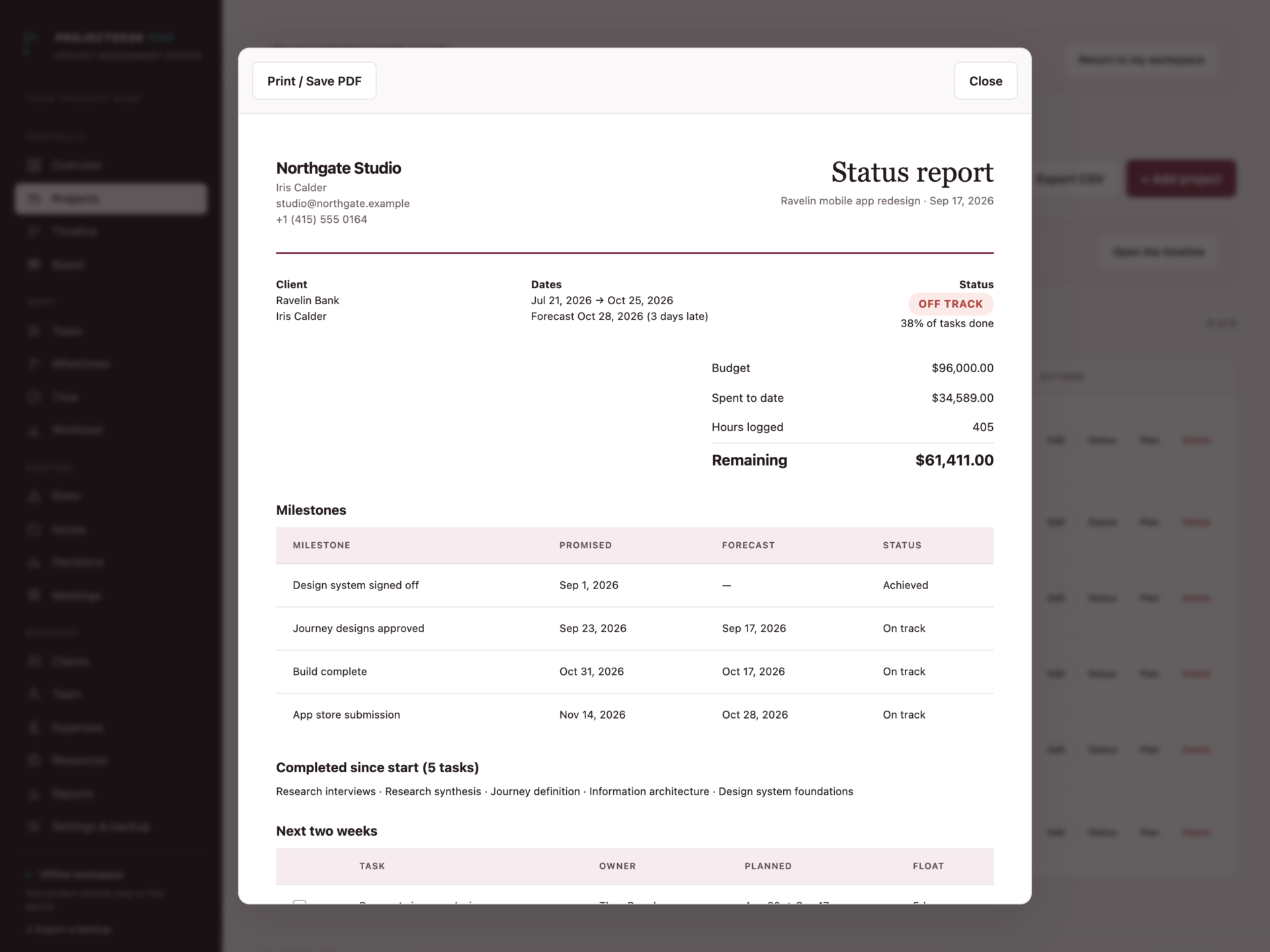Click the $61,411.00 remaining amount
Screen dimensions: 1270x952
pyautogui.click(x=954, y=460)
